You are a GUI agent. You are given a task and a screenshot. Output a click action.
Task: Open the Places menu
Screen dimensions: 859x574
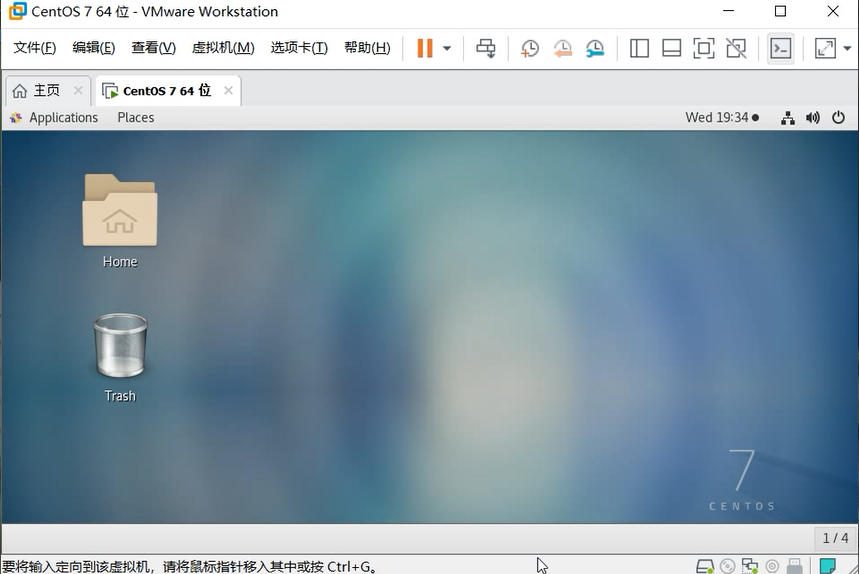135,118
